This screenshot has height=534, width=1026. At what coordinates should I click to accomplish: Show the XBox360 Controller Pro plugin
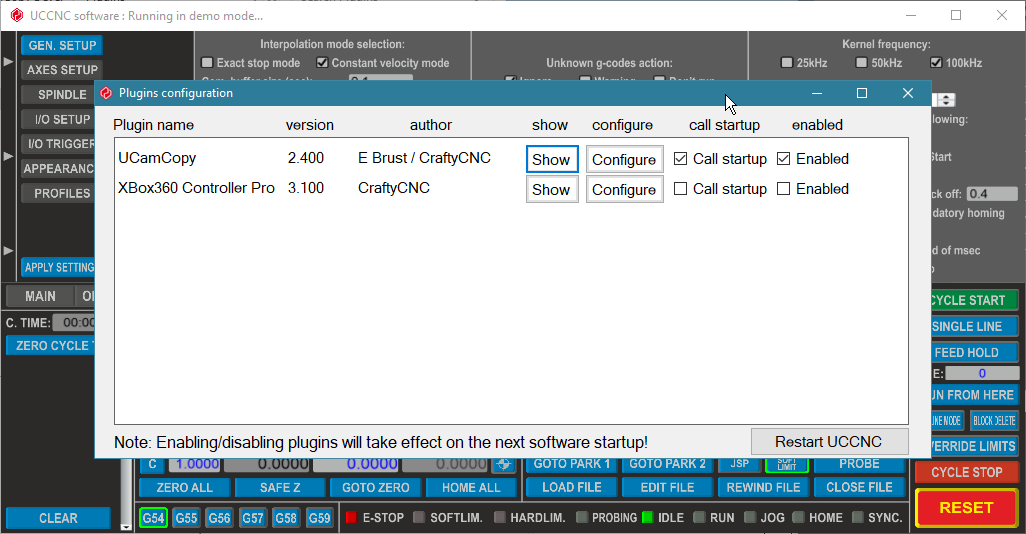(x=552, y=190)
